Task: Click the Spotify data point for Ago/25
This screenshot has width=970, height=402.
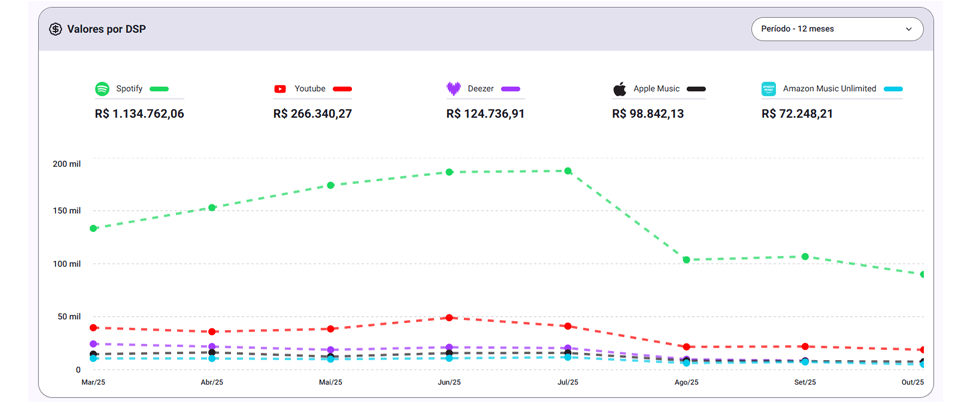Action: click(687, 260)
